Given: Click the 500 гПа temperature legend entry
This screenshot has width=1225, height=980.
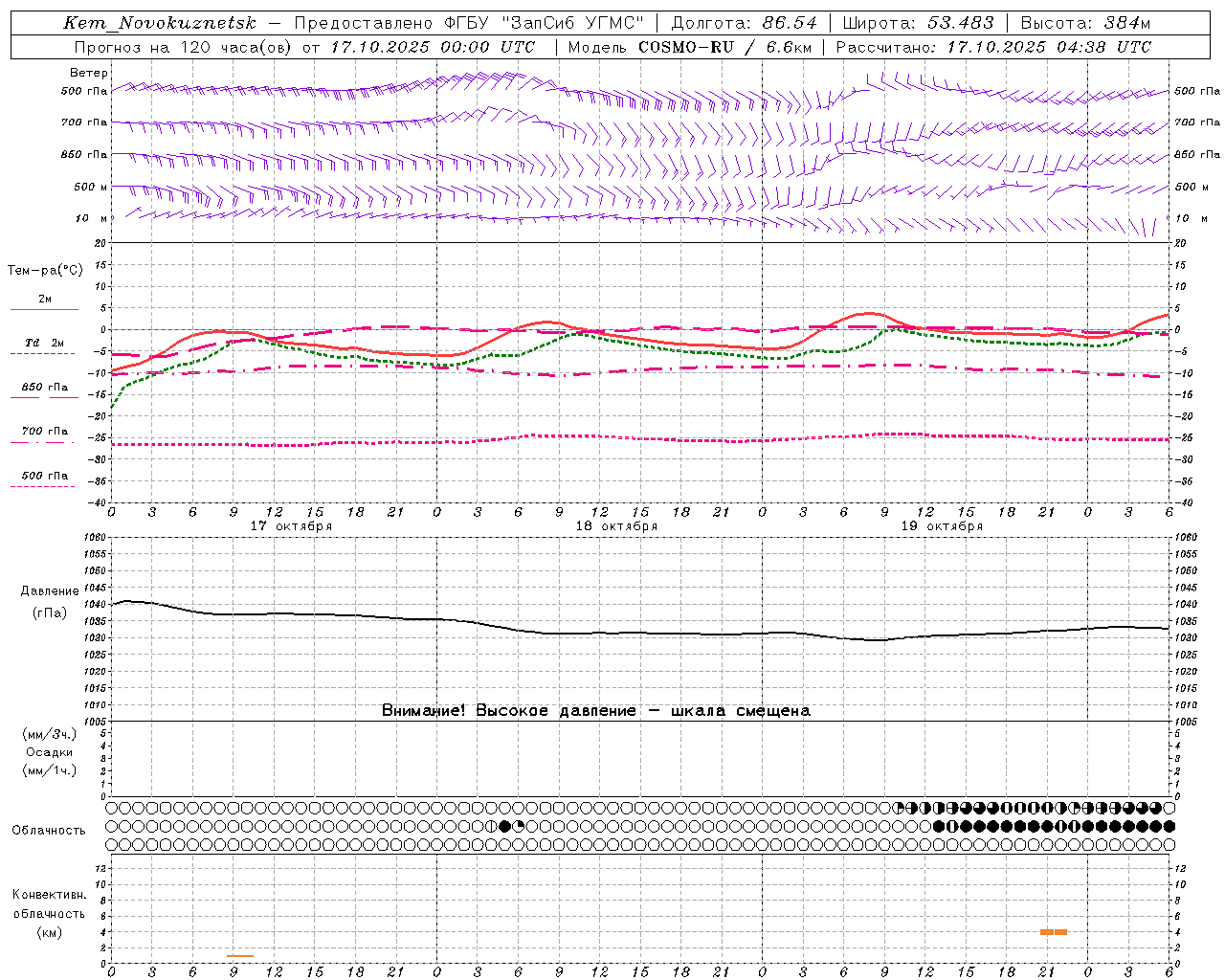Looking at the screenshot, I should (44, 476).
